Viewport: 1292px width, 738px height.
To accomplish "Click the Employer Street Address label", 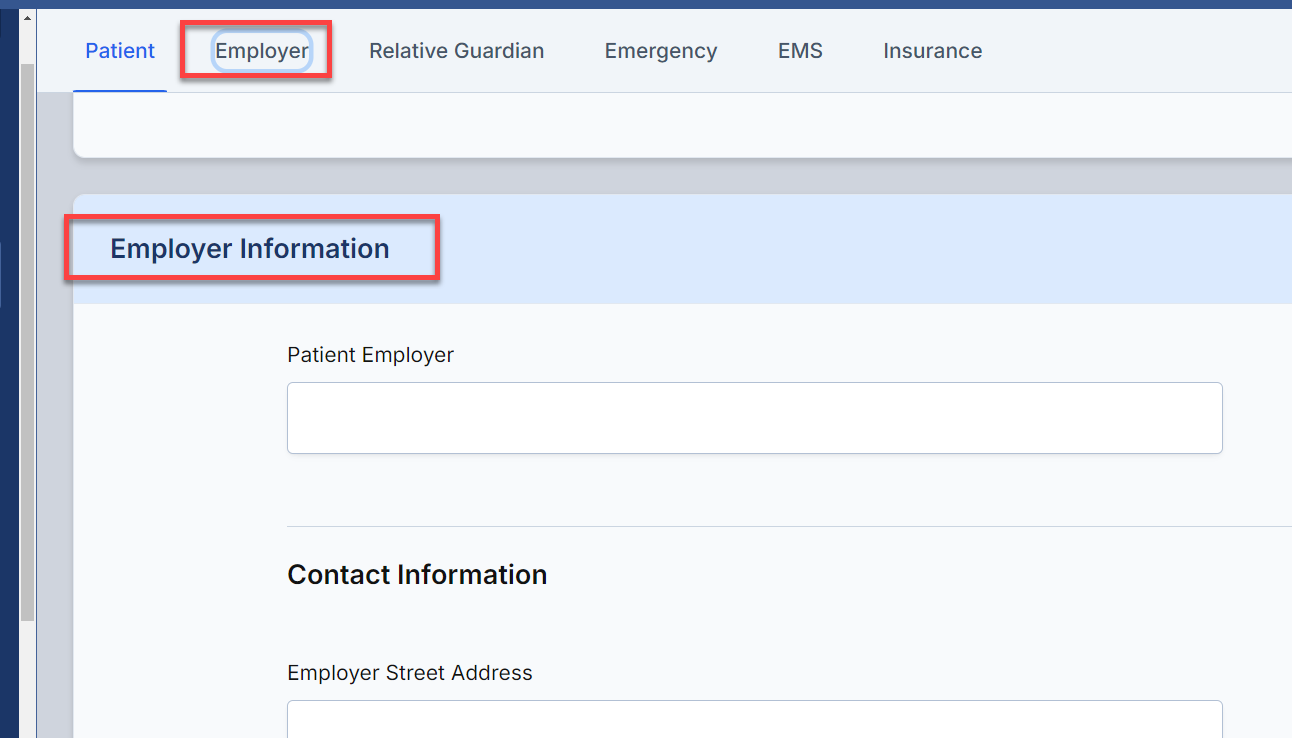I will click(410, 673).
